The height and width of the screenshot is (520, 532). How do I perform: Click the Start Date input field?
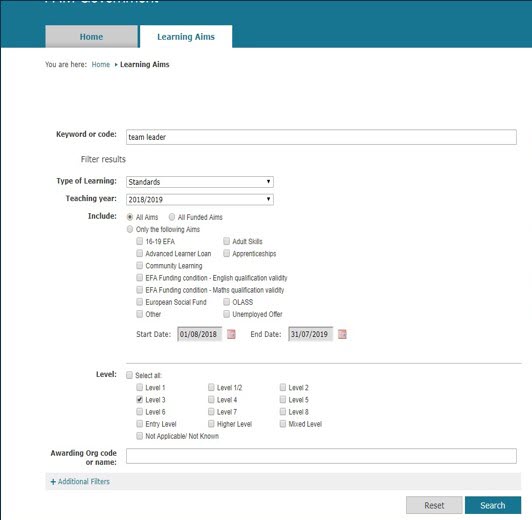coord(200,334)
